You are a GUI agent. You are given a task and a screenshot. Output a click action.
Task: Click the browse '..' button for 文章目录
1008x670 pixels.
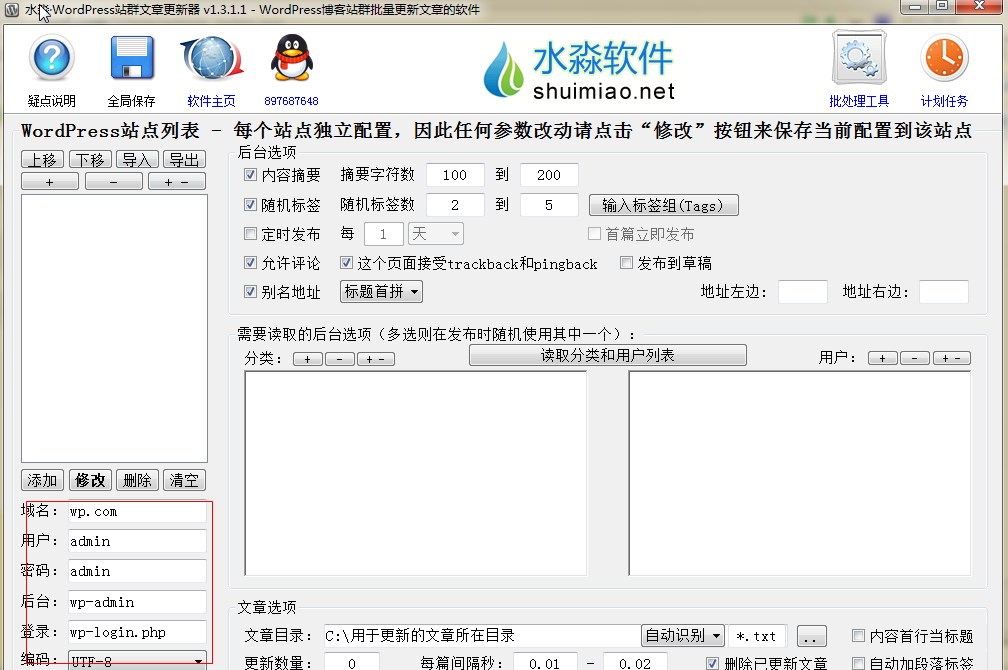click(811, 637)
